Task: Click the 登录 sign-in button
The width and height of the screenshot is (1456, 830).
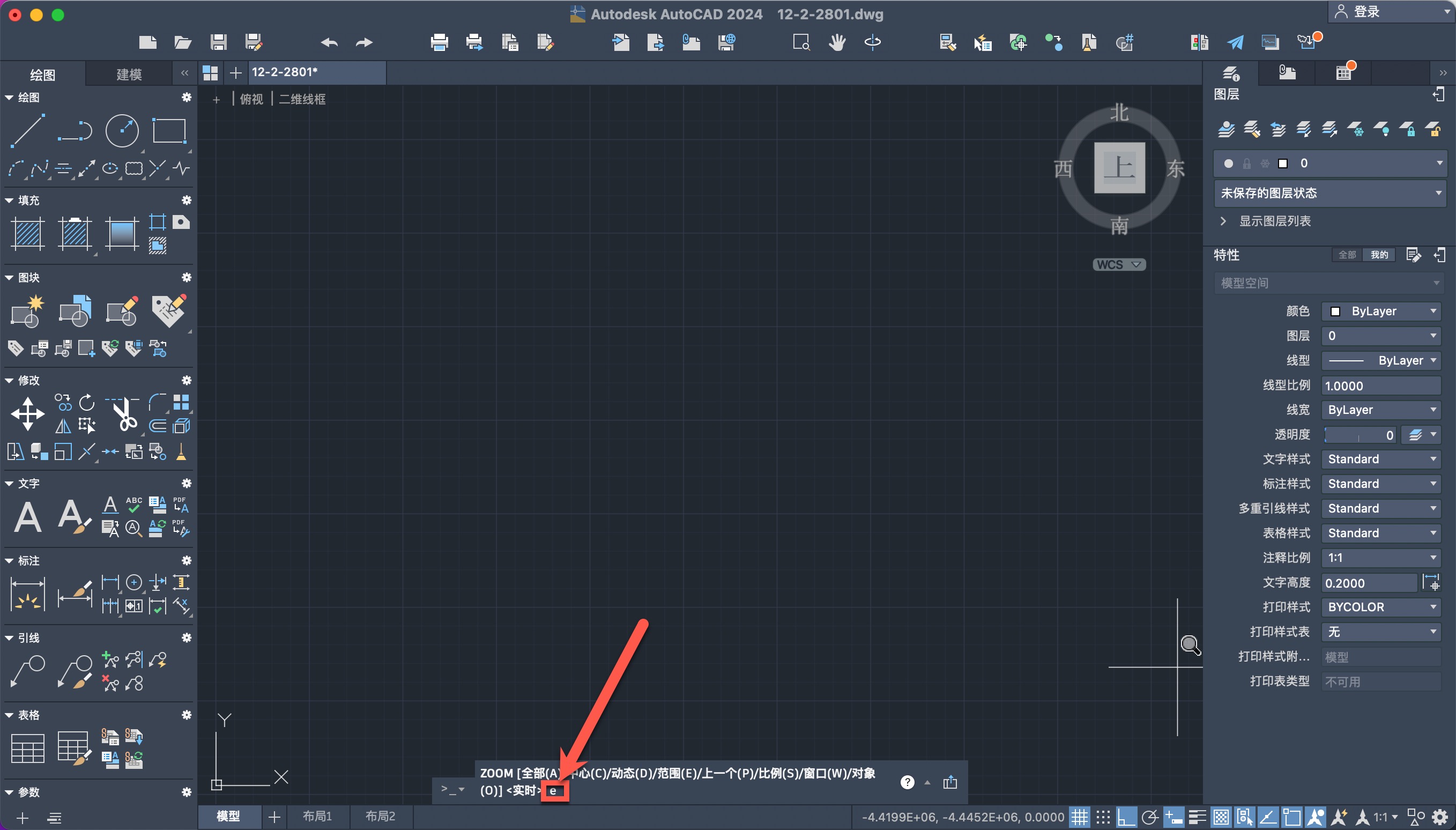Action: point(1365,11)
